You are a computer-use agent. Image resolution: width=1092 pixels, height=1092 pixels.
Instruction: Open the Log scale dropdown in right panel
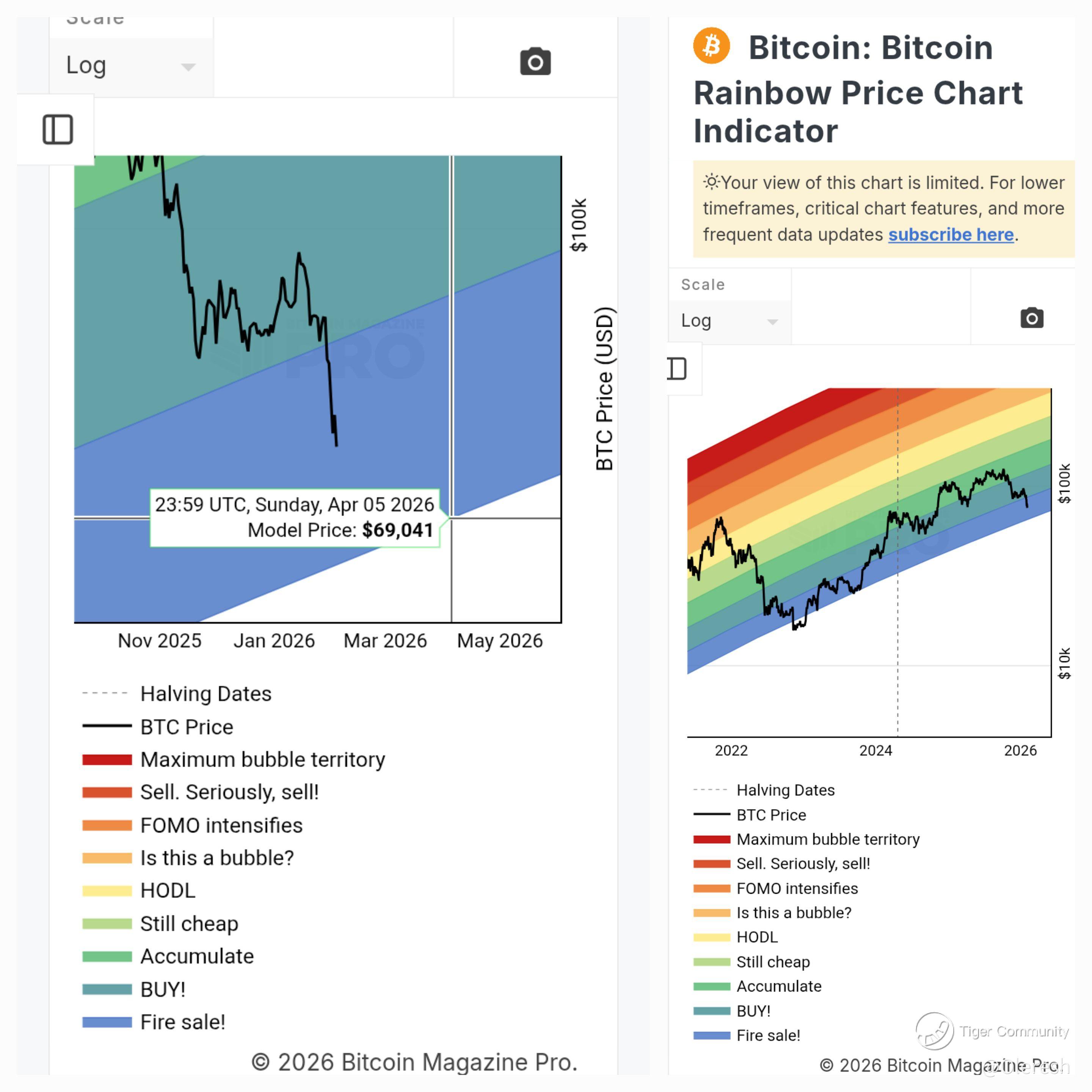pyautogui.click(x=729, y=321)
